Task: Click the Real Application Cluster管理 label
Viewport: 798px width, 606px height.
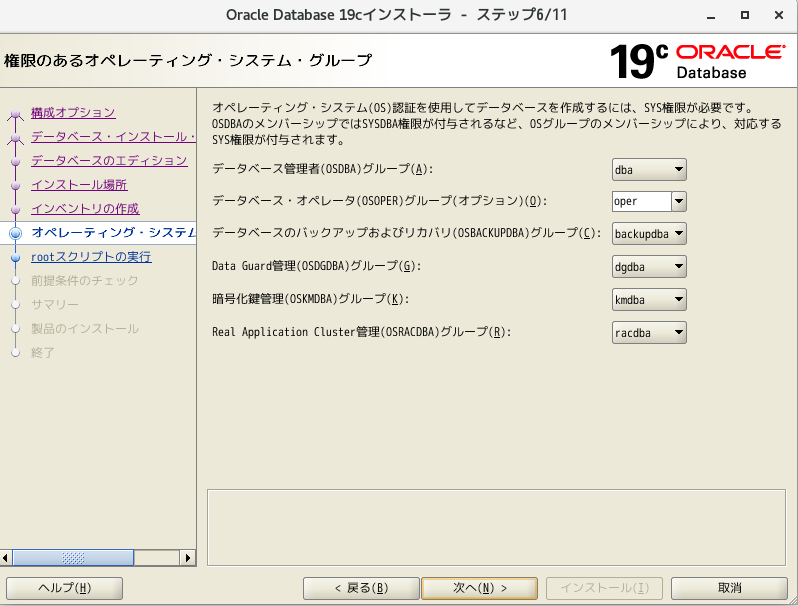Action: pyautogui.click(x=361, y=332)
